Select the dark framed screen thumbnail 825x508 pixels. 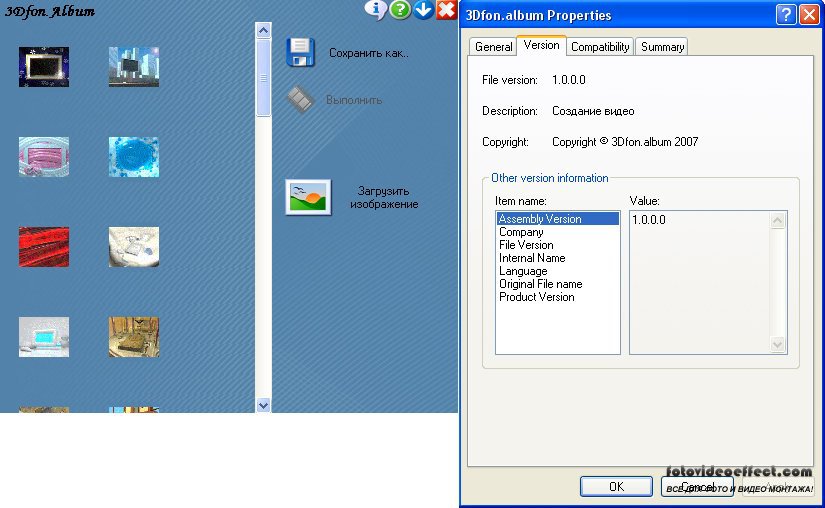click(44, 67)
